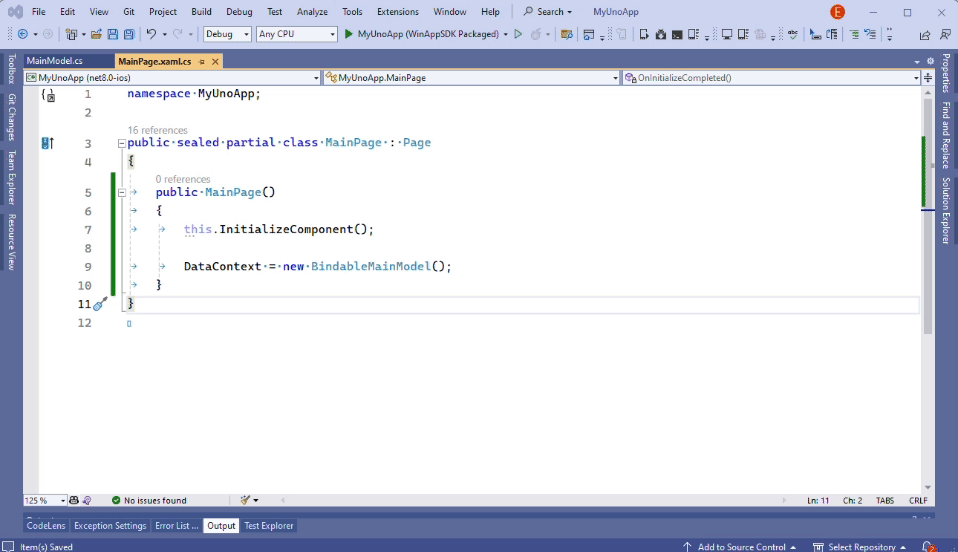
Task: Close the MainPage.xaml.cs tab
Action: (x=215, y=62)
